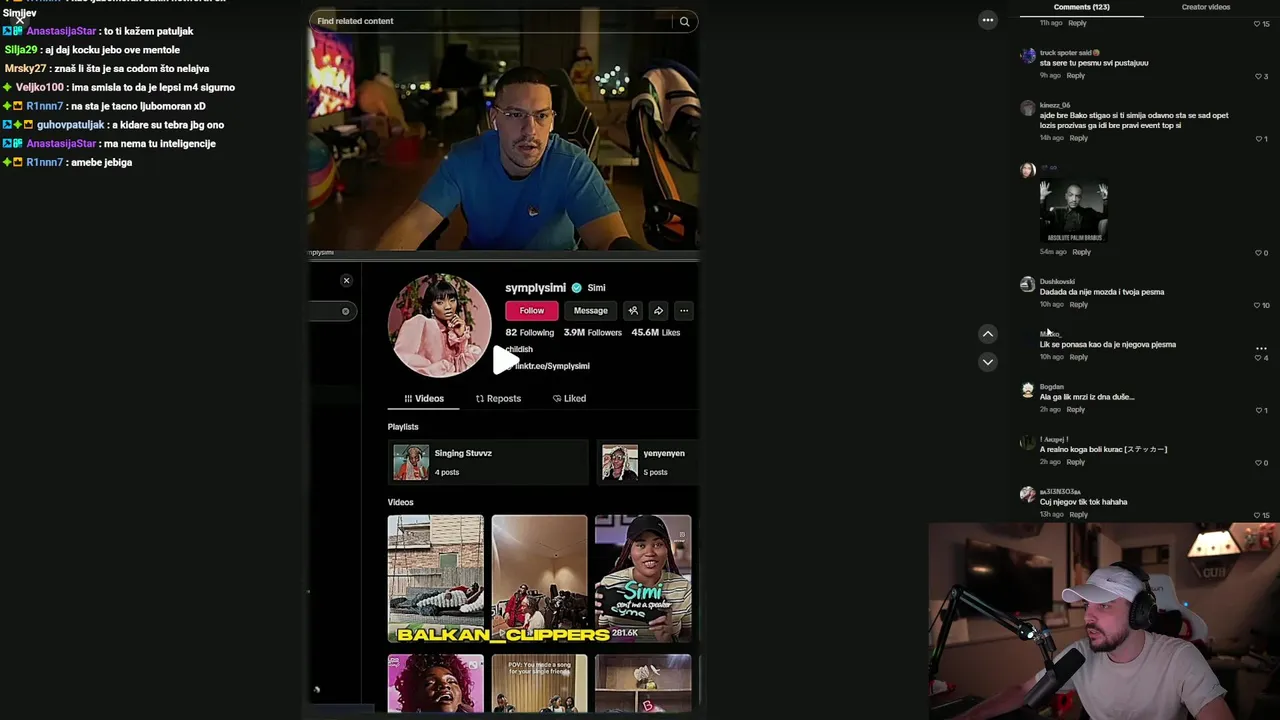Reply to the 'Cuj njegov tik tok hahaha' comment
The height and width of the screenshot is (720, 1280).
coord(1078,515)
